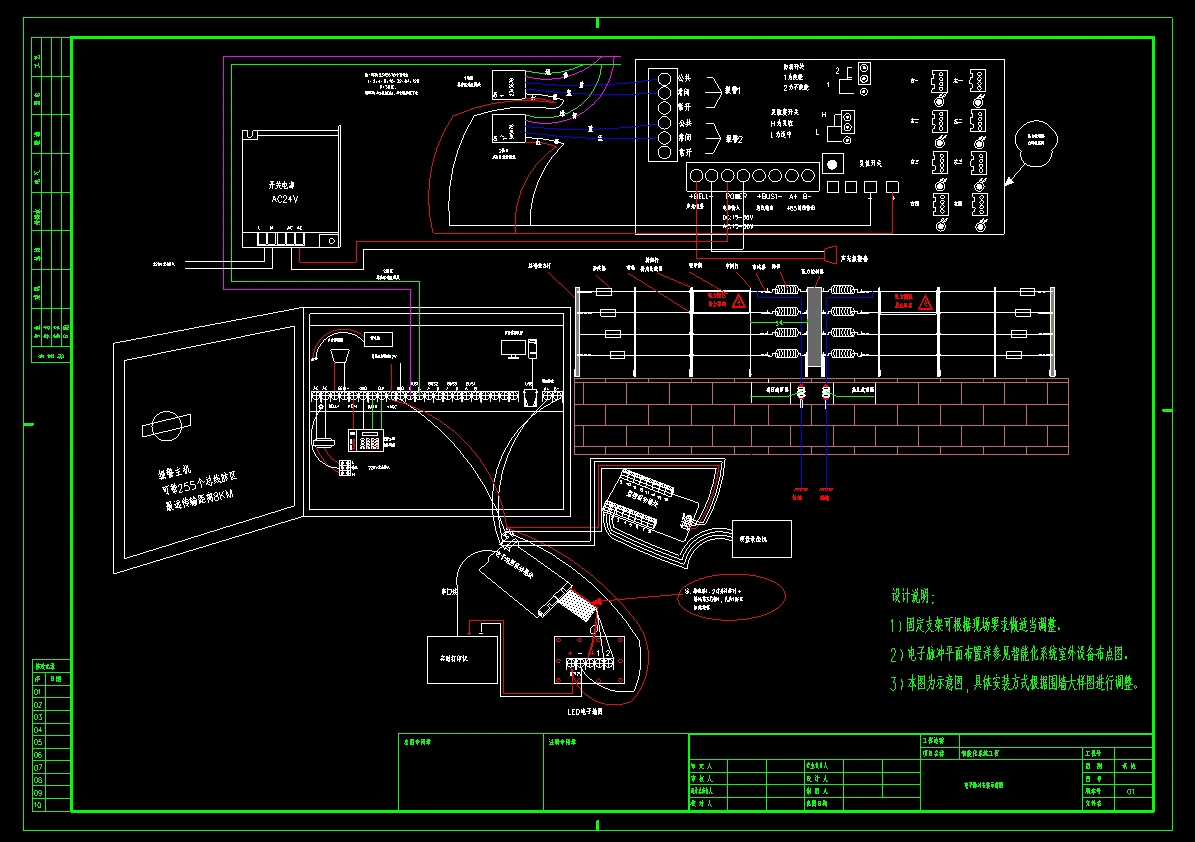Select the 'POWER' terminal label
Viewport: 1195px width, 842px height.
tap(735, 197)
